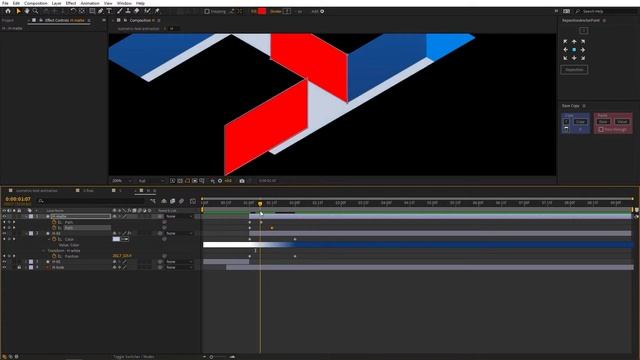
Task: Click the right arrow in the reposition anchor panel
Action: [583, 49]
